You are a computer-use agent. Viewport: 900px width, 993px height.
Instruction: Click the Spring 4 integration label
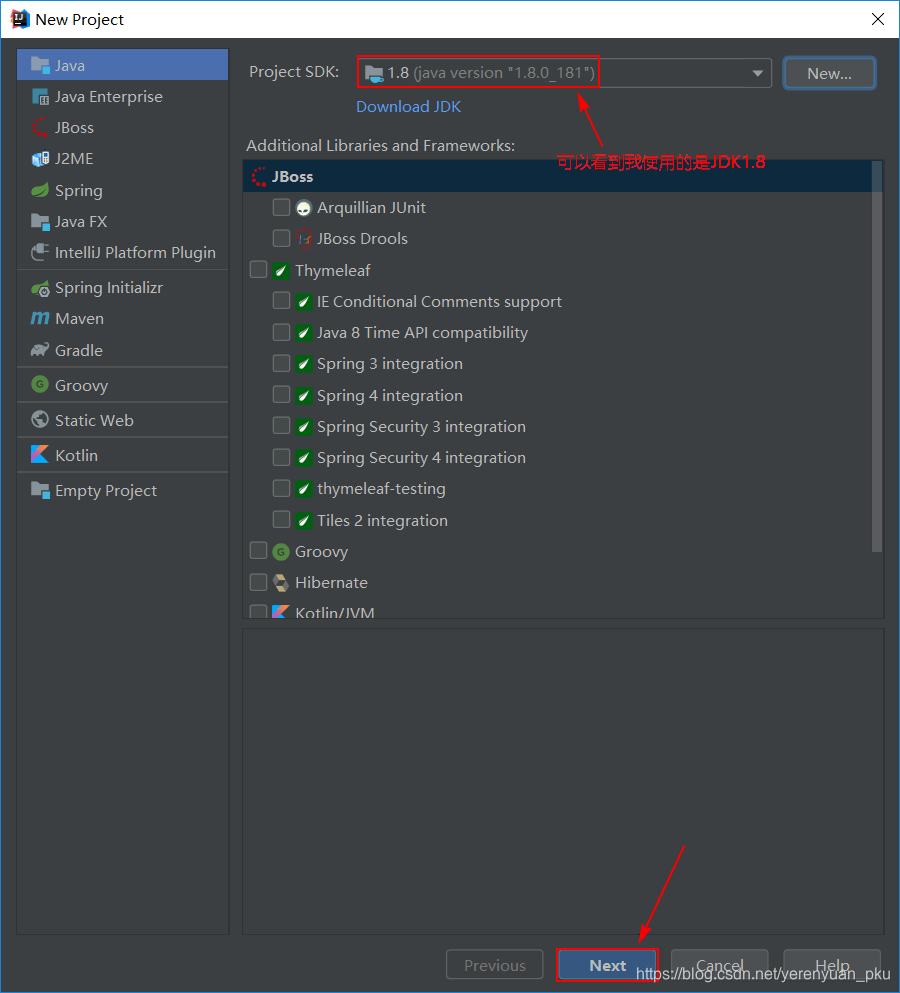point(390,396)
